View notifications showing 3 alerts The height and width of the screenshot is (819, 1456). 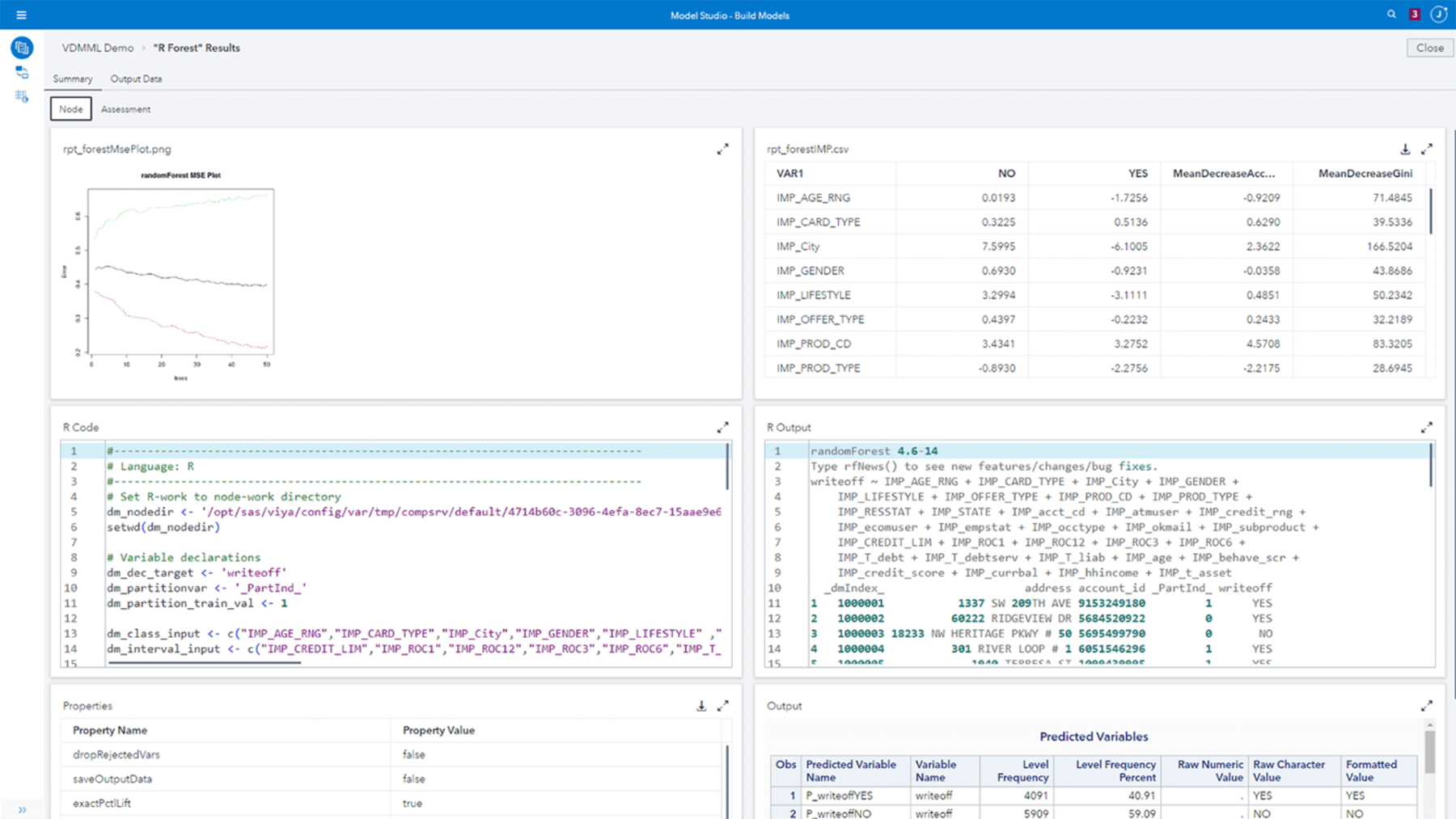click(1414, 14)
